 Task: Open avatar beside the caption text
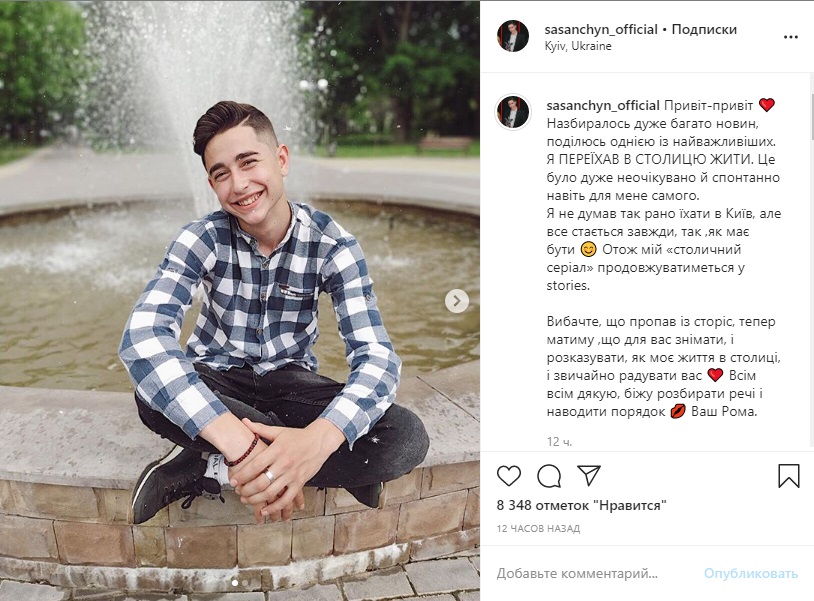(513, 112)
